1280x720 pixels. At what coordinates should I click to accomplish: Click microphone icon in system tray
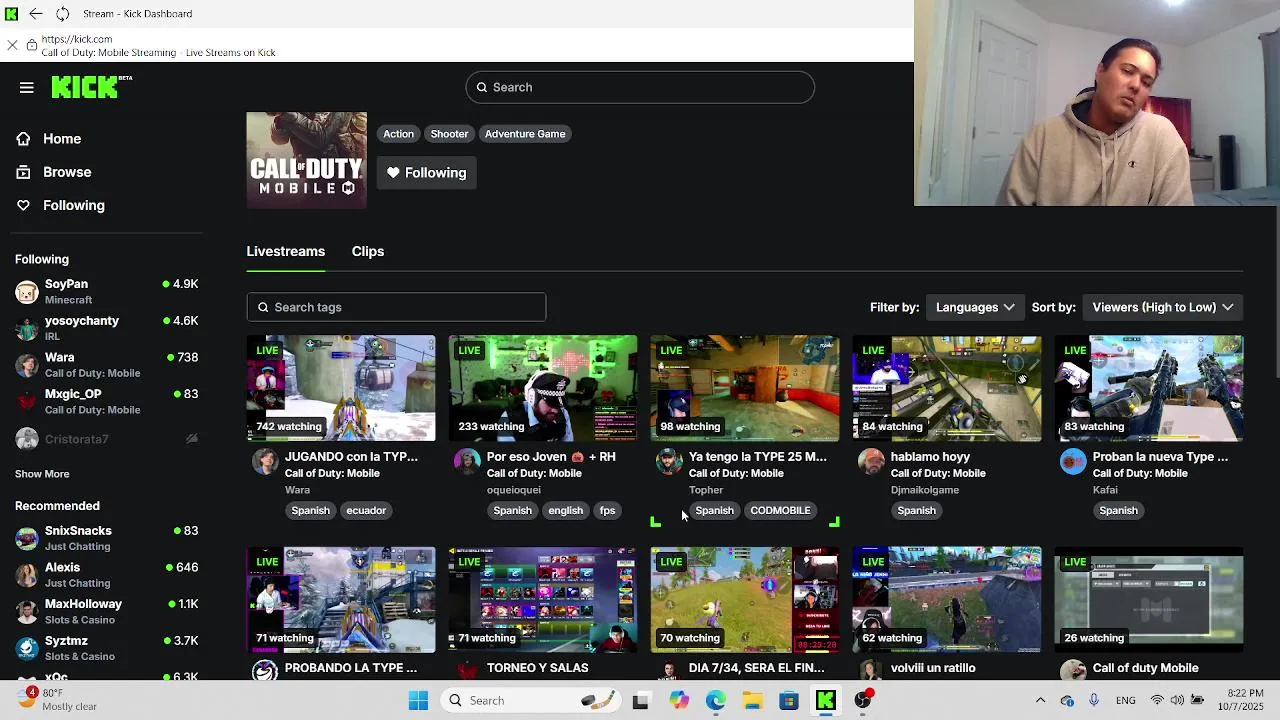pos(1094,701)
